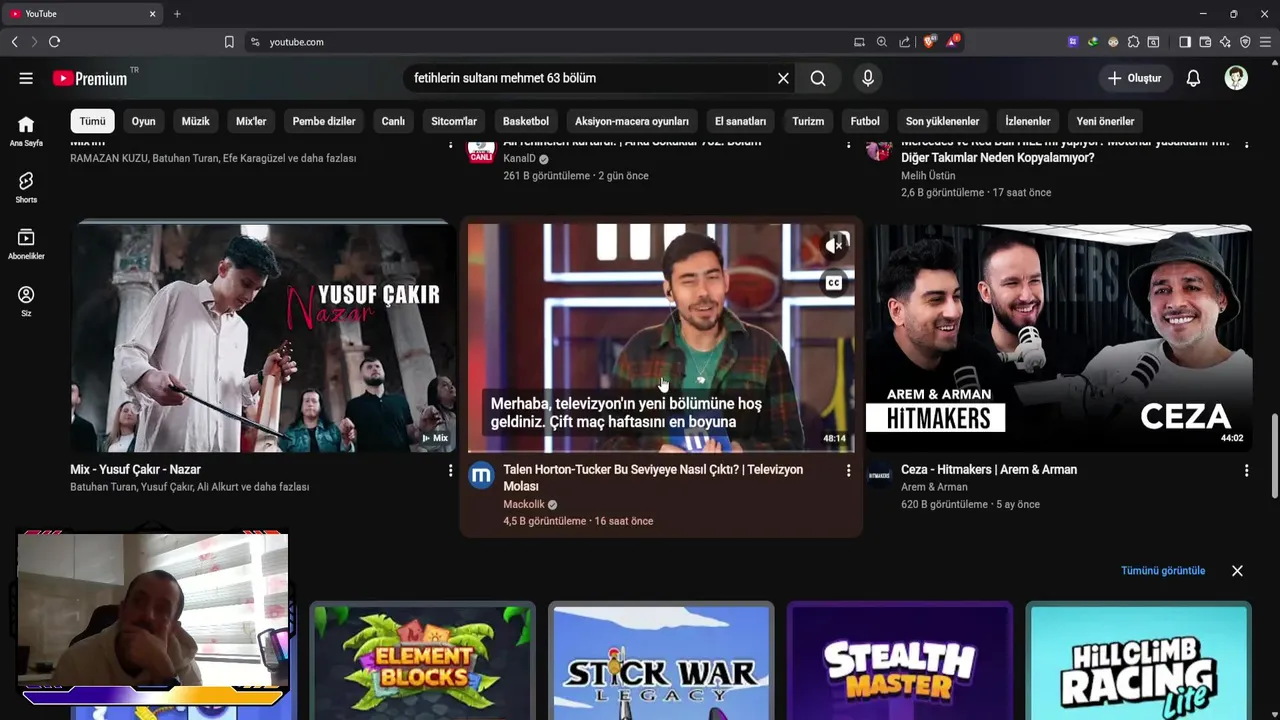Image resolution: width=1280 pixels, height=720 pixels.
Task: Click the YouTube Premium logo
Action: tap(91, 78)
